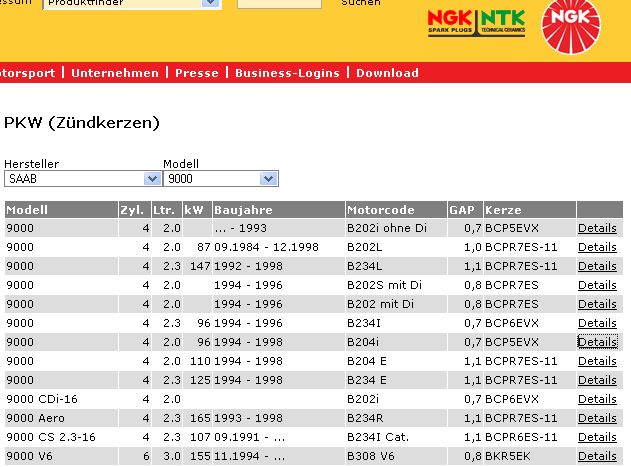
Task: Open the Motorsport menu item
Action: [27, 73]
